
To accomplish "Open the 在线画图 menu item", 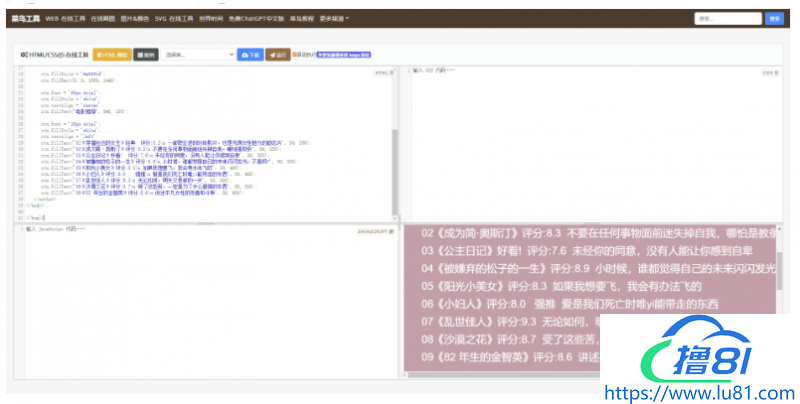I will pyautogui.click(x=105, y=18).
